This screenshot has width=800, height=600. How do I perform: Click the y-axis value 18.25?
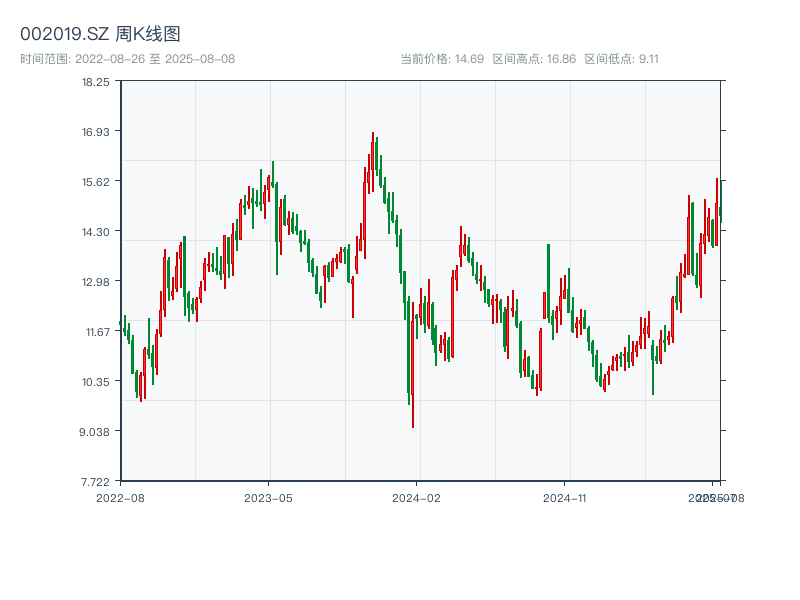tap(96, 82)
